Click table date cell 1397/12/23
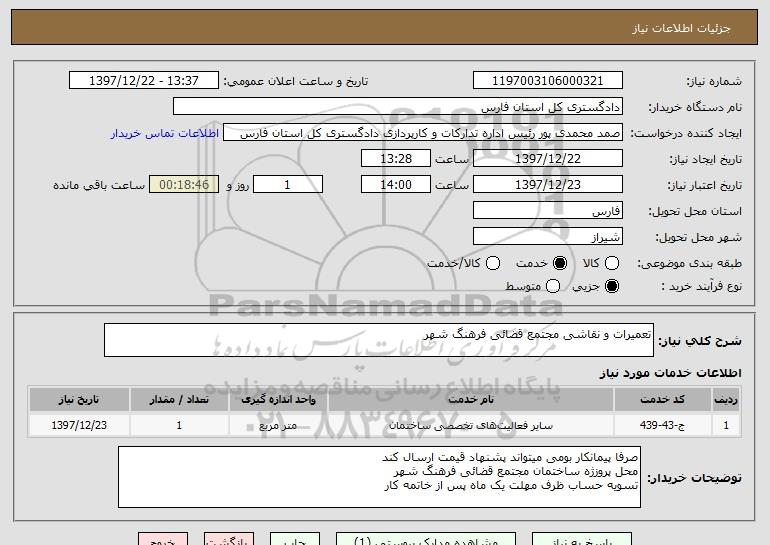Screen dimensions: 770x545 point(79,425)
